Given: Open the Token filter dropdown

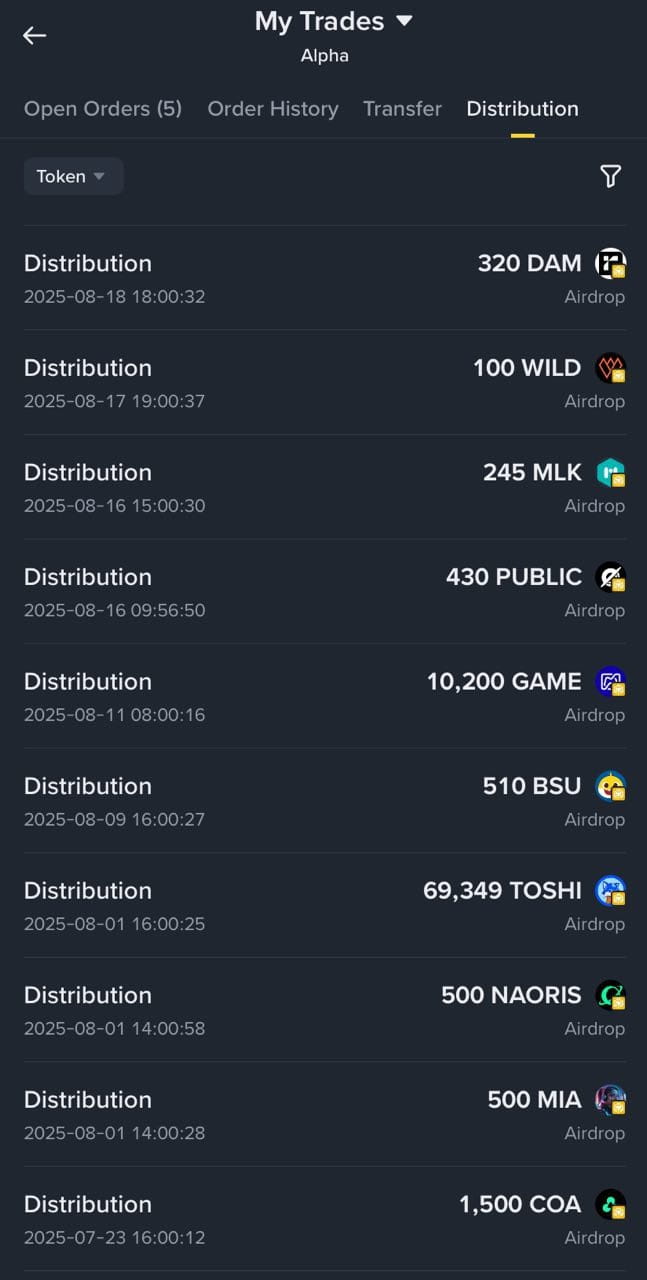Looking at the screenshot, I should 73,176.
